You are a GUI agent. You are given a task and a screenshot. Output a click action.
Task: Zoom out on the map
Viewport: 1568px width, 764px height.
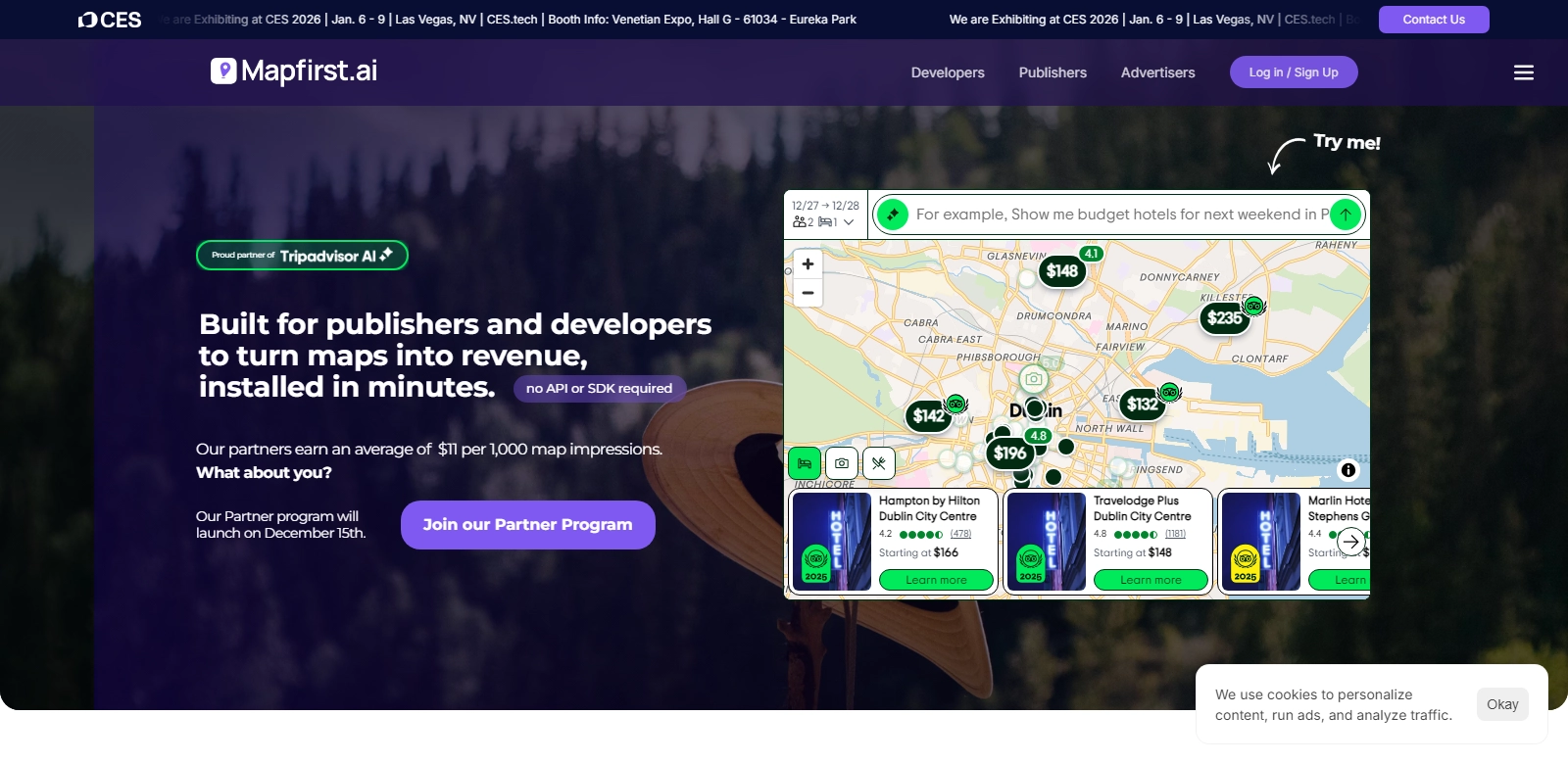(808, 292)
